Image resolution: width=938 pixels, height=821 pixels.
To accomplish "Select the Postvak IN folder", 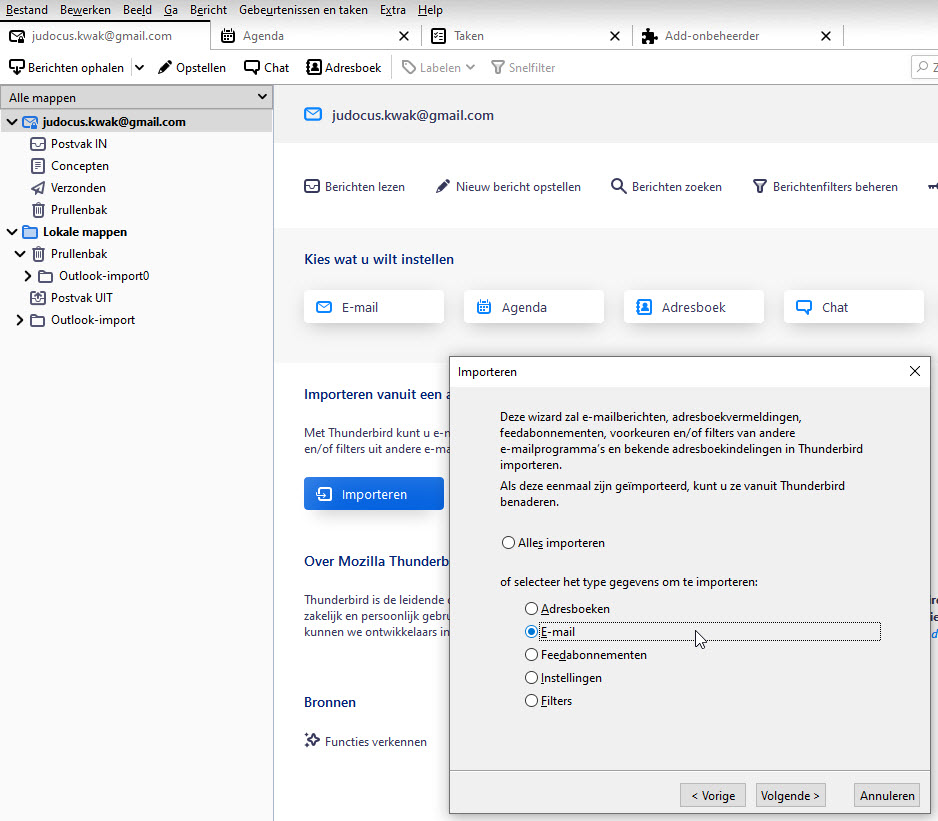I will [78, 144].
